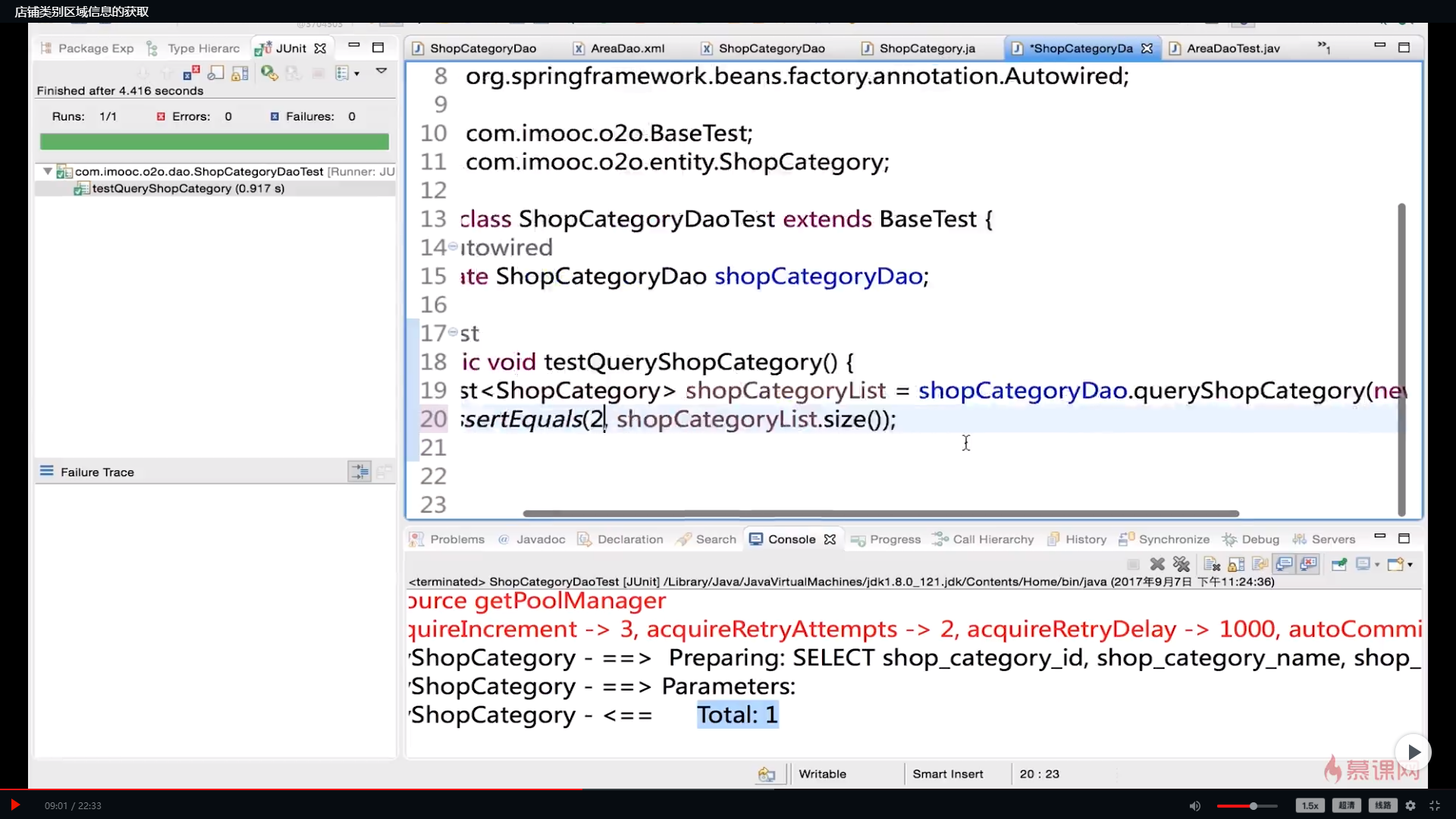Click the playback play button bottom left

[x=15, y=805]
